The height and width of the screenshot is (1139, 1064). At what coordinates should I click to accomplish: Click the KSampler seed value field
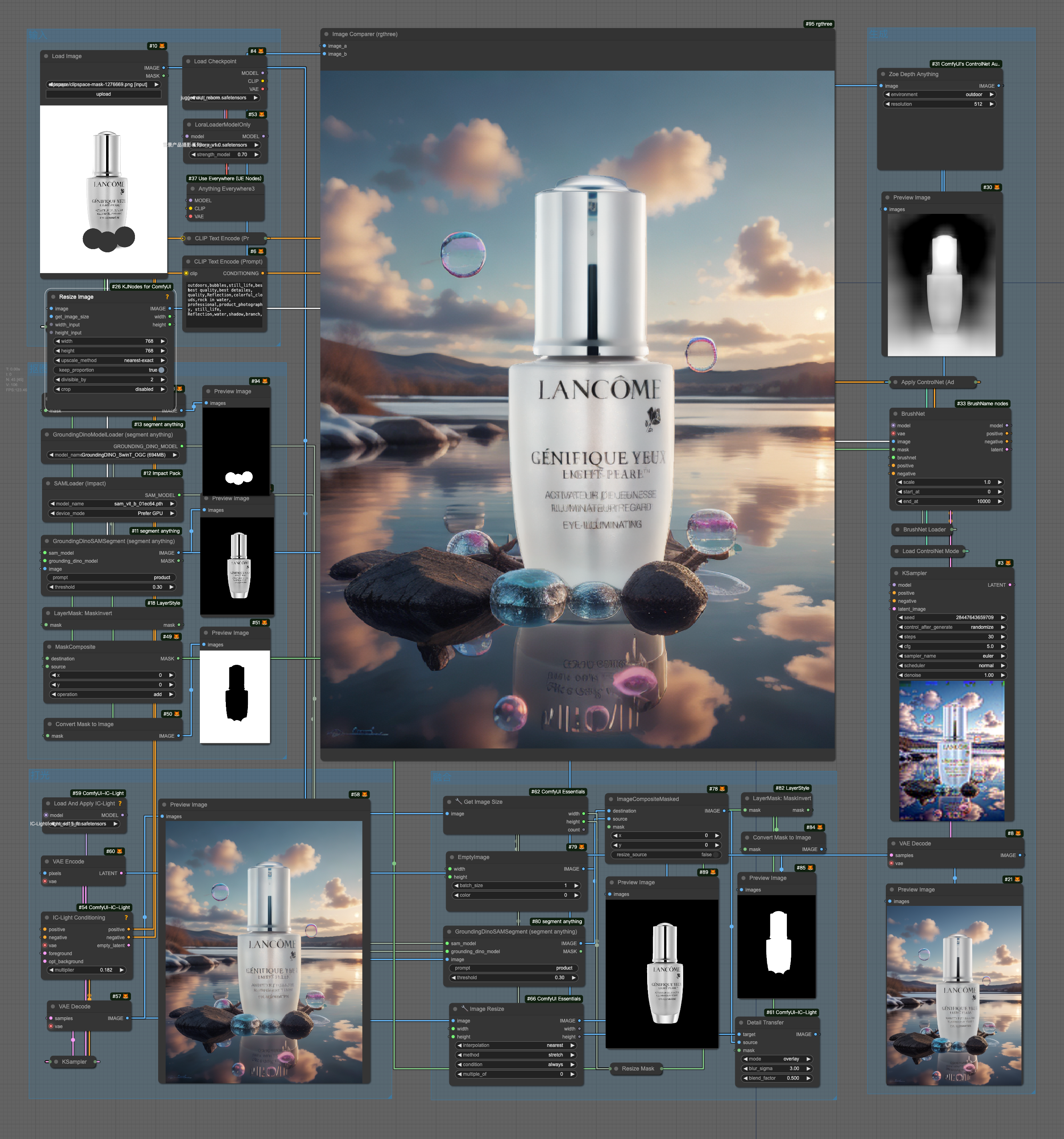952,618
